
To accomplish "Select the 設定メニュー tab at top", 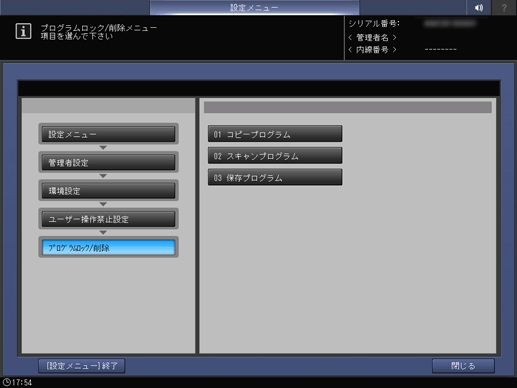I will tap(254, 7).
